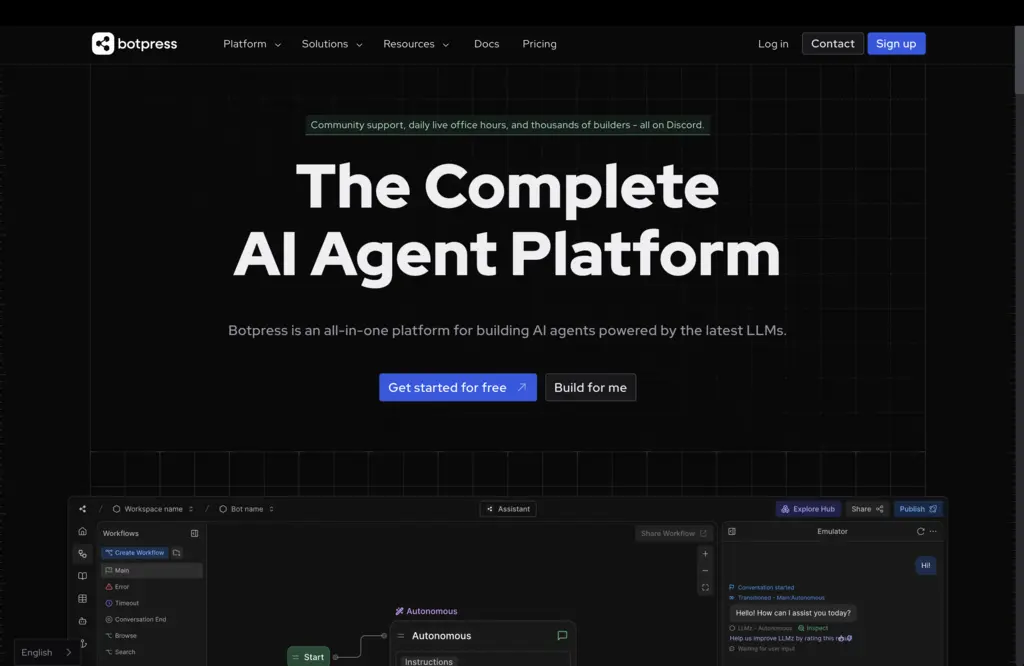
Task: Click the Start node
Action: point(308,656)
